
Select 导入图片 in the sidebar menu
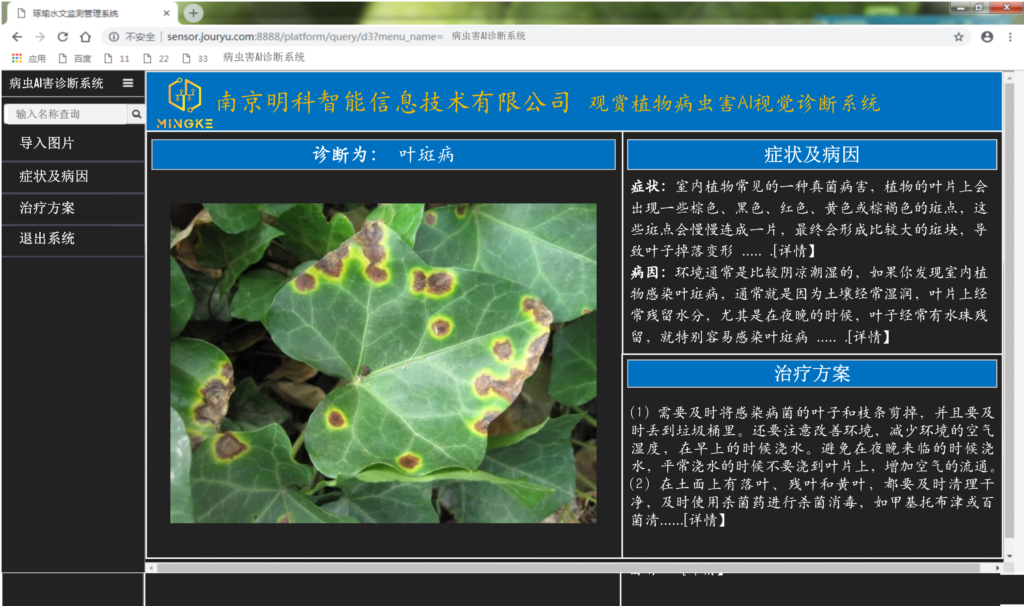point(47,144)
